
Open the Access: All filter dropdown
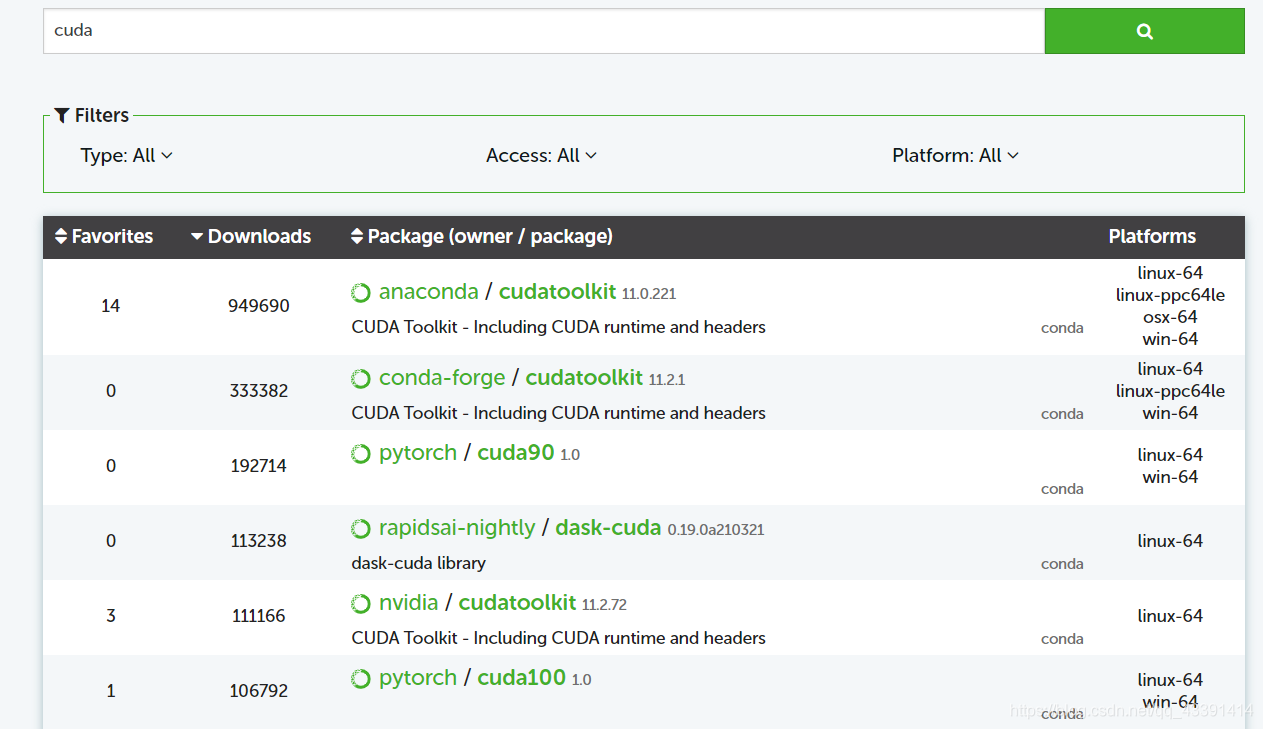coord(541,155)
